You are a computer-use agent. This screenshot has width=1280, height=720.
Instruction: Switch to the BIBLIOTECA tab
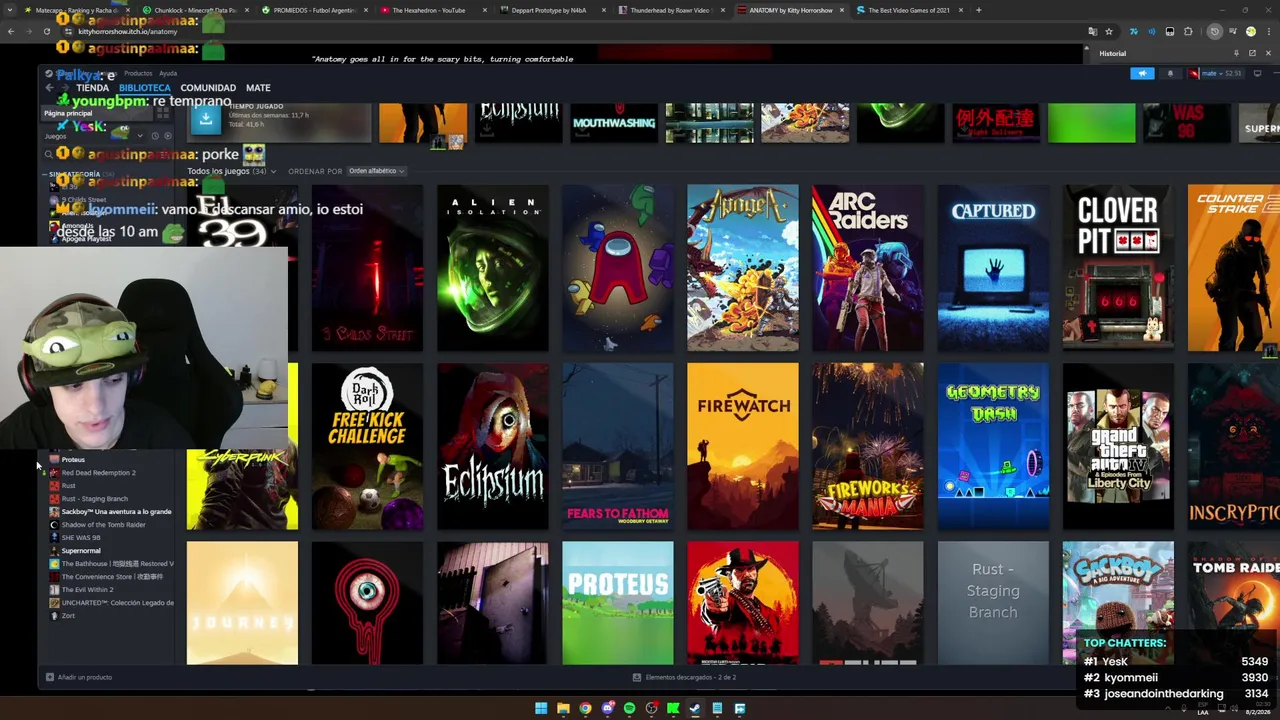pyautogui.click(x=144, y=88)
